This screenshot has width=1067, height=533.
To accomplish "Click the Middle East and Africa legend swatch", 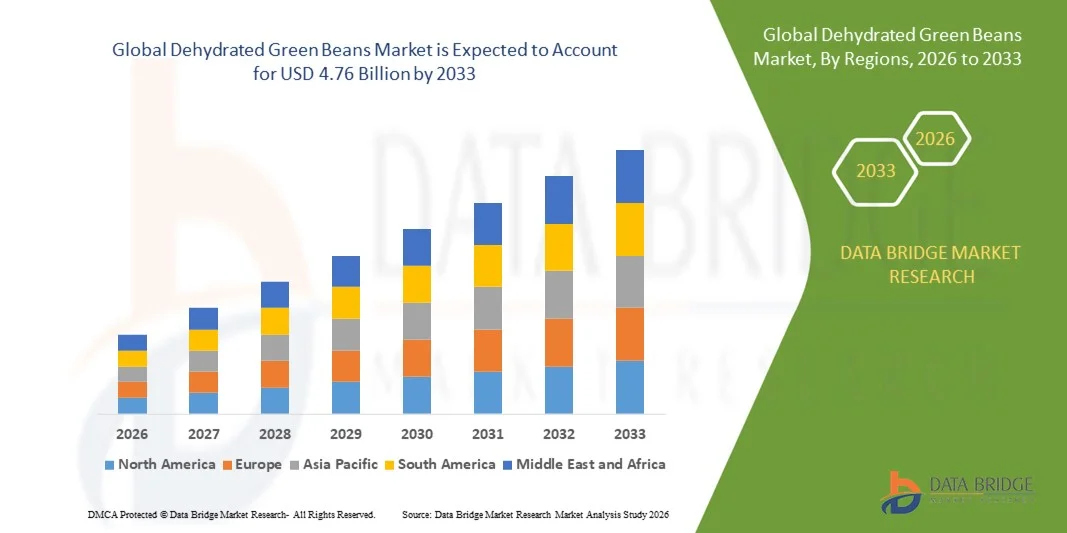I will (x=508, y=465).
